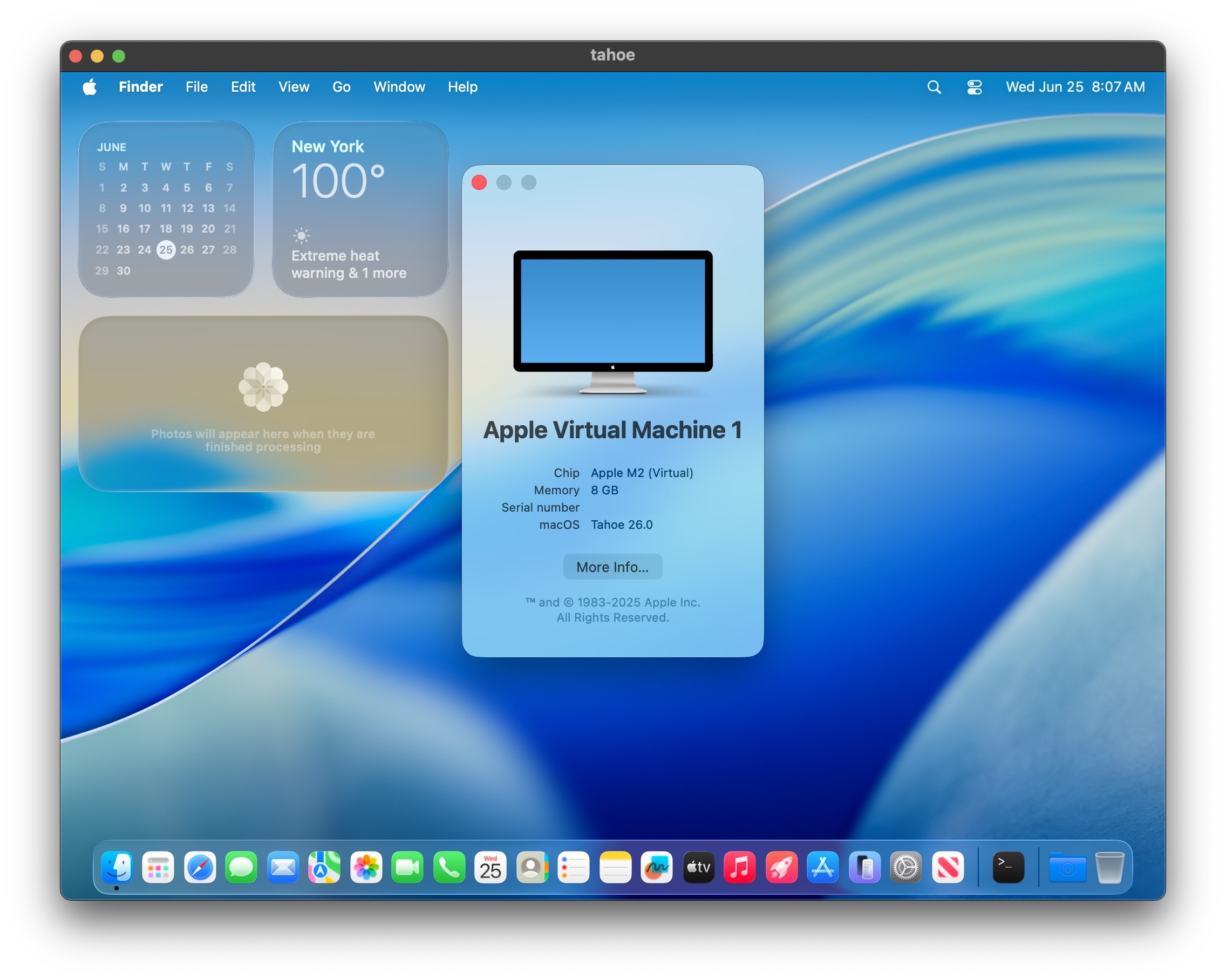Open the Help menu
This screenshot has width=1226, height=980.
coord(462,87)
